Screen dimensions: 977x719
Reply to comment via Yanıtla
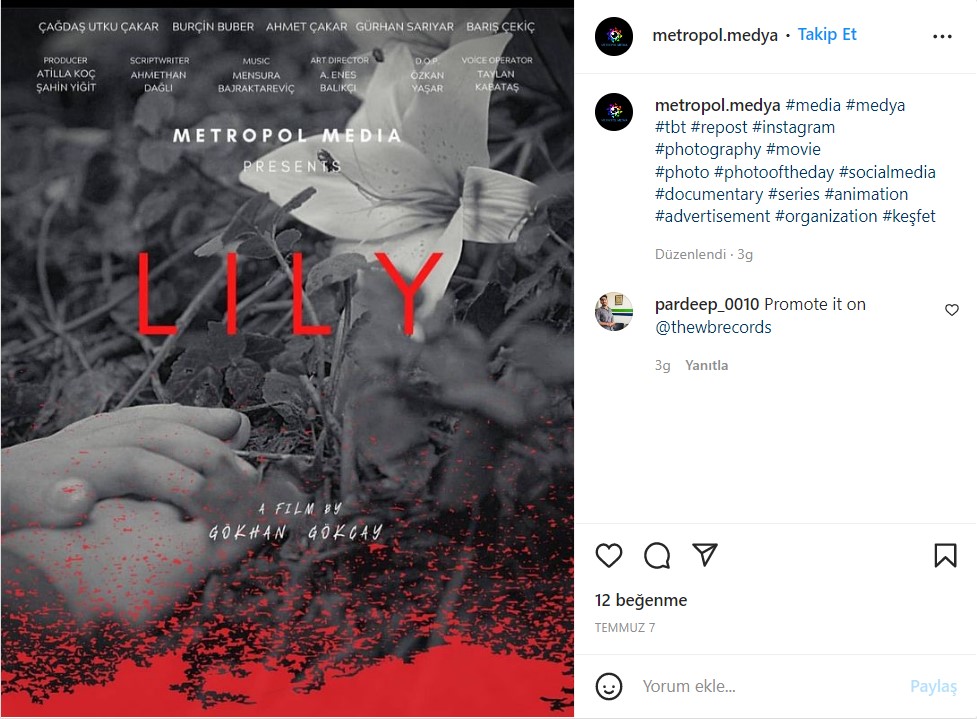coord(706,365)
